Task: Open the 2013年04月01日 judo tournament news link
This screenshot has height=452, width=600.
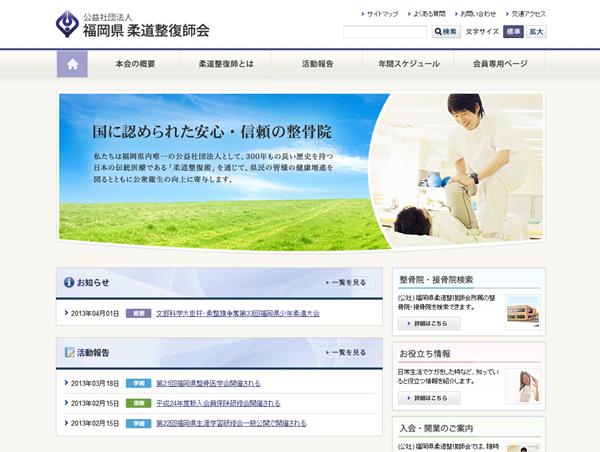Action: tap(238, 313)
